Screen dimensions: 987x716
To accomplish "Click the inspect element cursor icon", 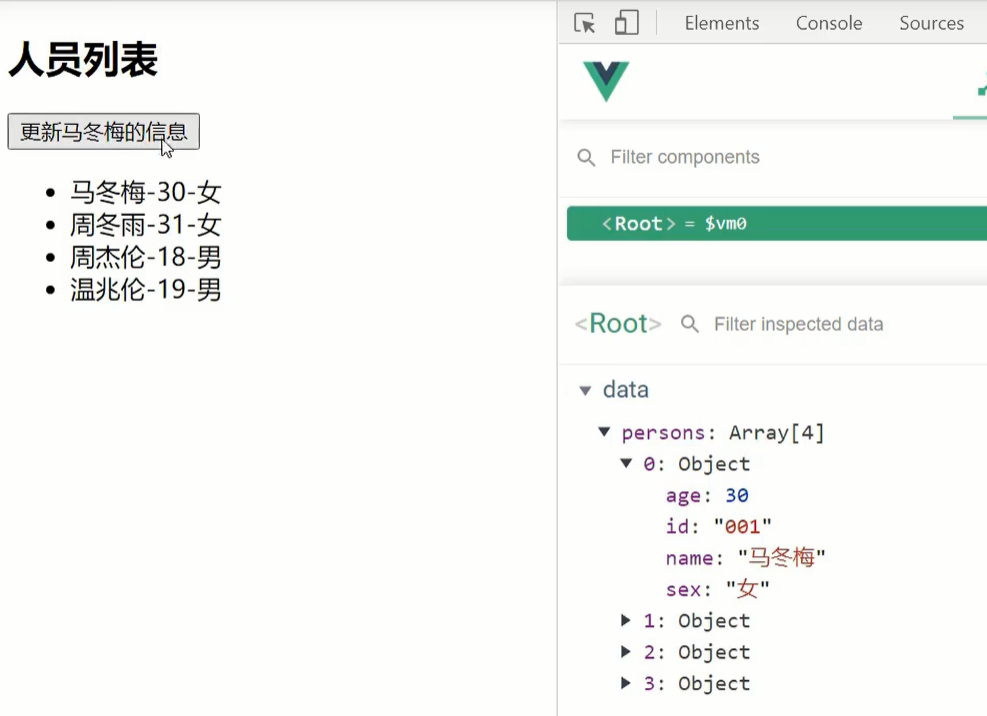I will [585, 23].
